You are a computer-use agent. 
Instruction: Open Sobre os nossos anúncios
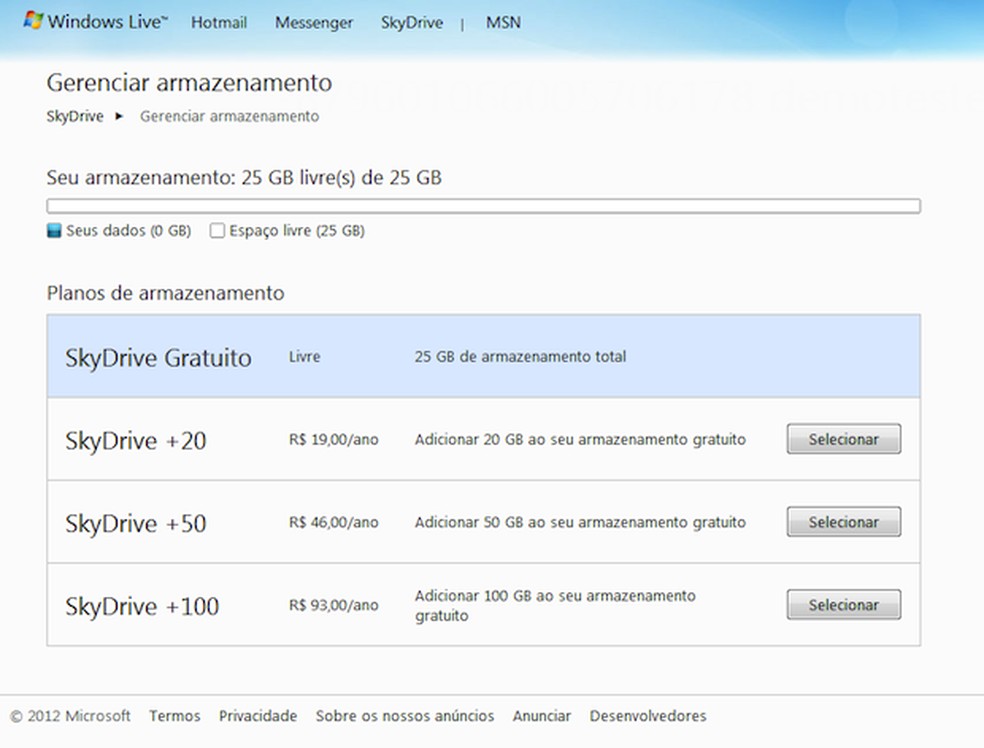(404, 716)
